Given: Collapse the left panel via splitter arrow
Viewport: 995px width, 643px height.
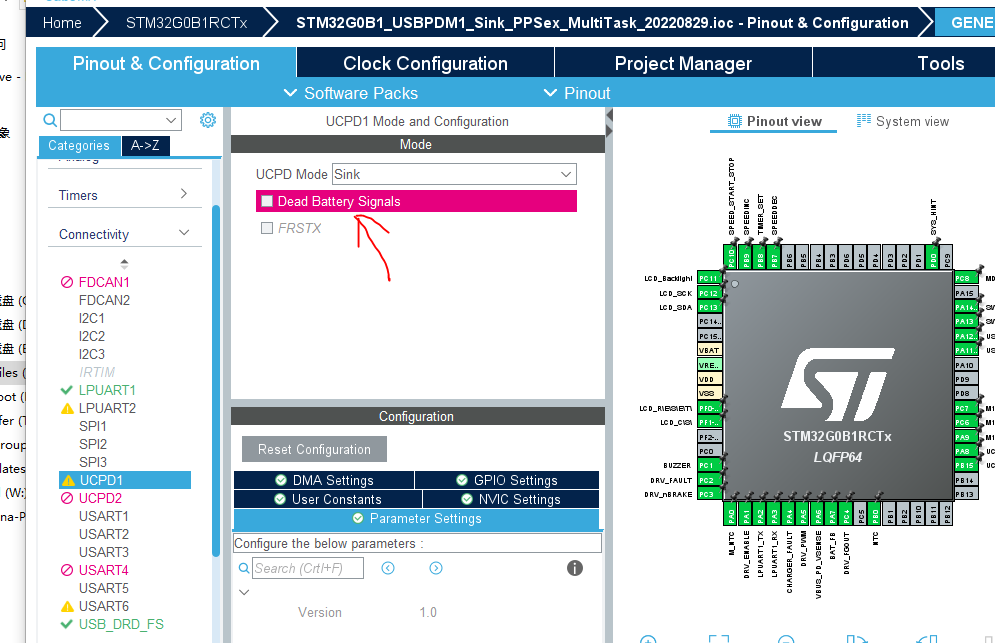Looking at the screenshot, I should [x=609, y=116].
